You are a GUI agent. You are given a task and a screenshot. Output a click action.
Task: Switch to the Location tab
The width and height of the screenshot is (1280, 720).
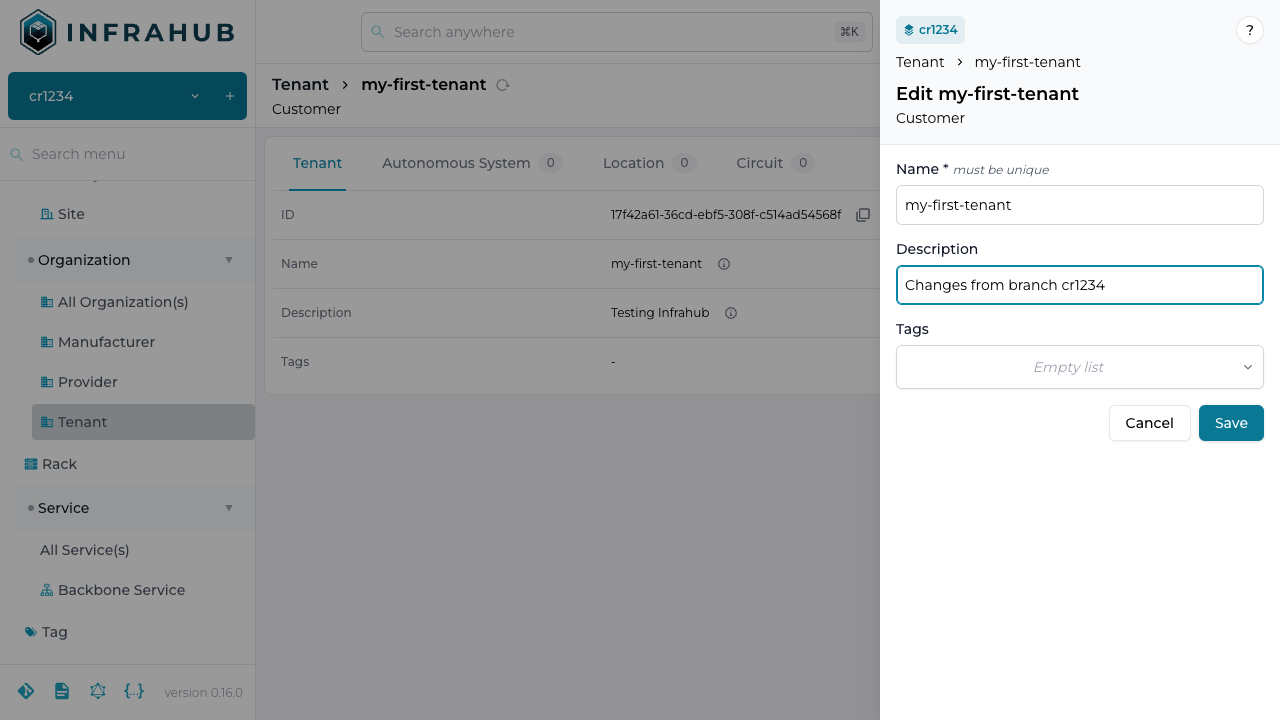click(649, 163)
